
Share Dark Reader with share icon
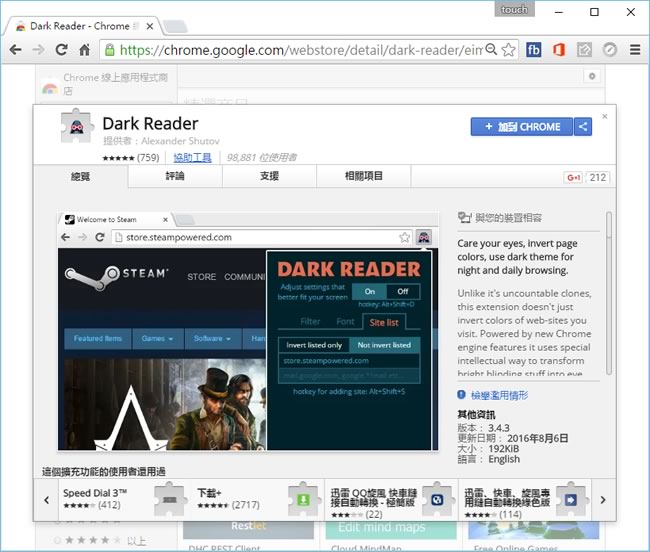click(x=583, y=127)
